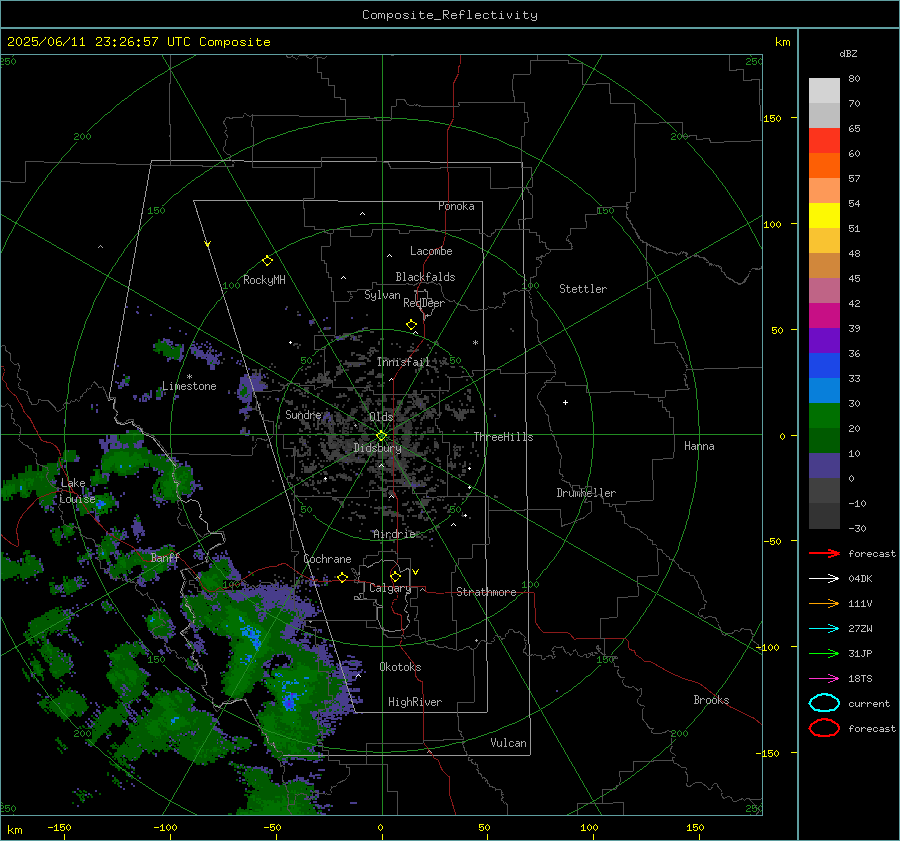Select yellow diamond marker below Cochrane label

[x=342, y=577]
